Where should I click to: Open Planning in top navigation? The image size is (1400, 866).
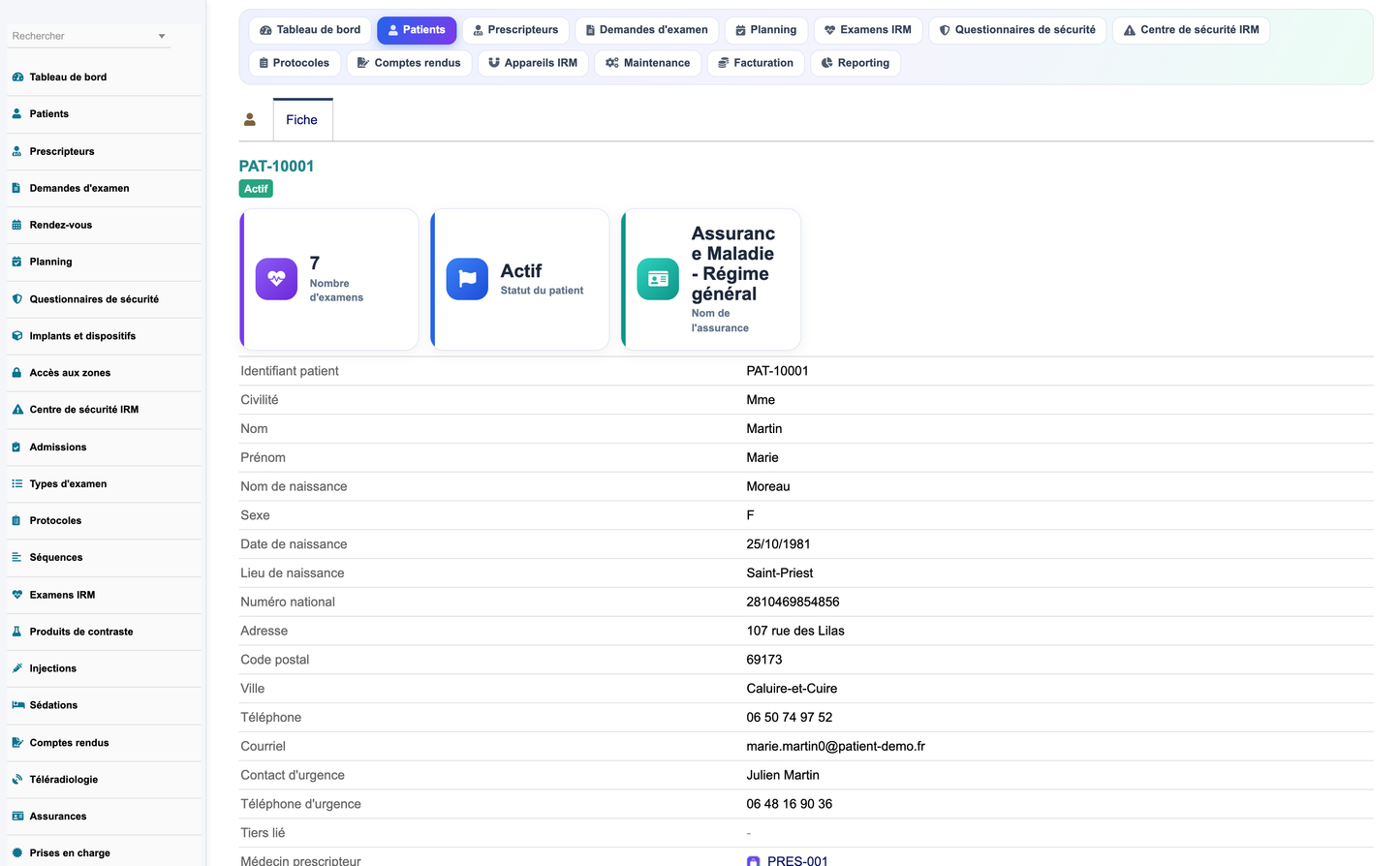[x=766, y=30]
